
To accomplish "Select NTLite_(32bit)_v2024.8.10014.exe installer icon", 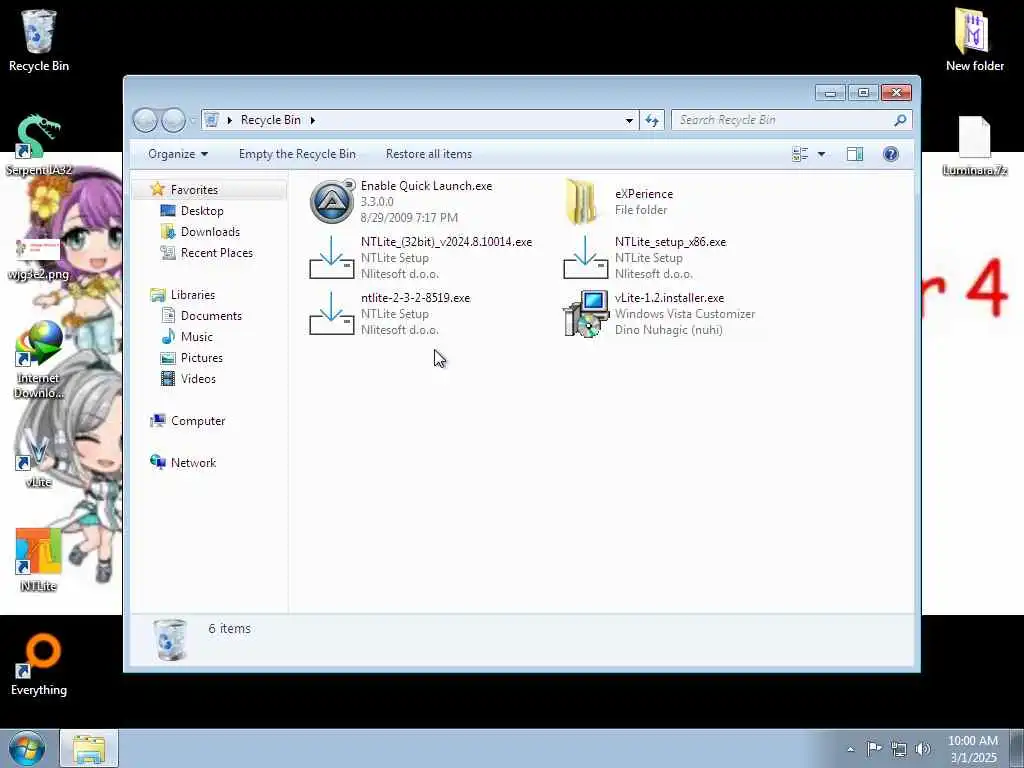I will tap(332, 257).
